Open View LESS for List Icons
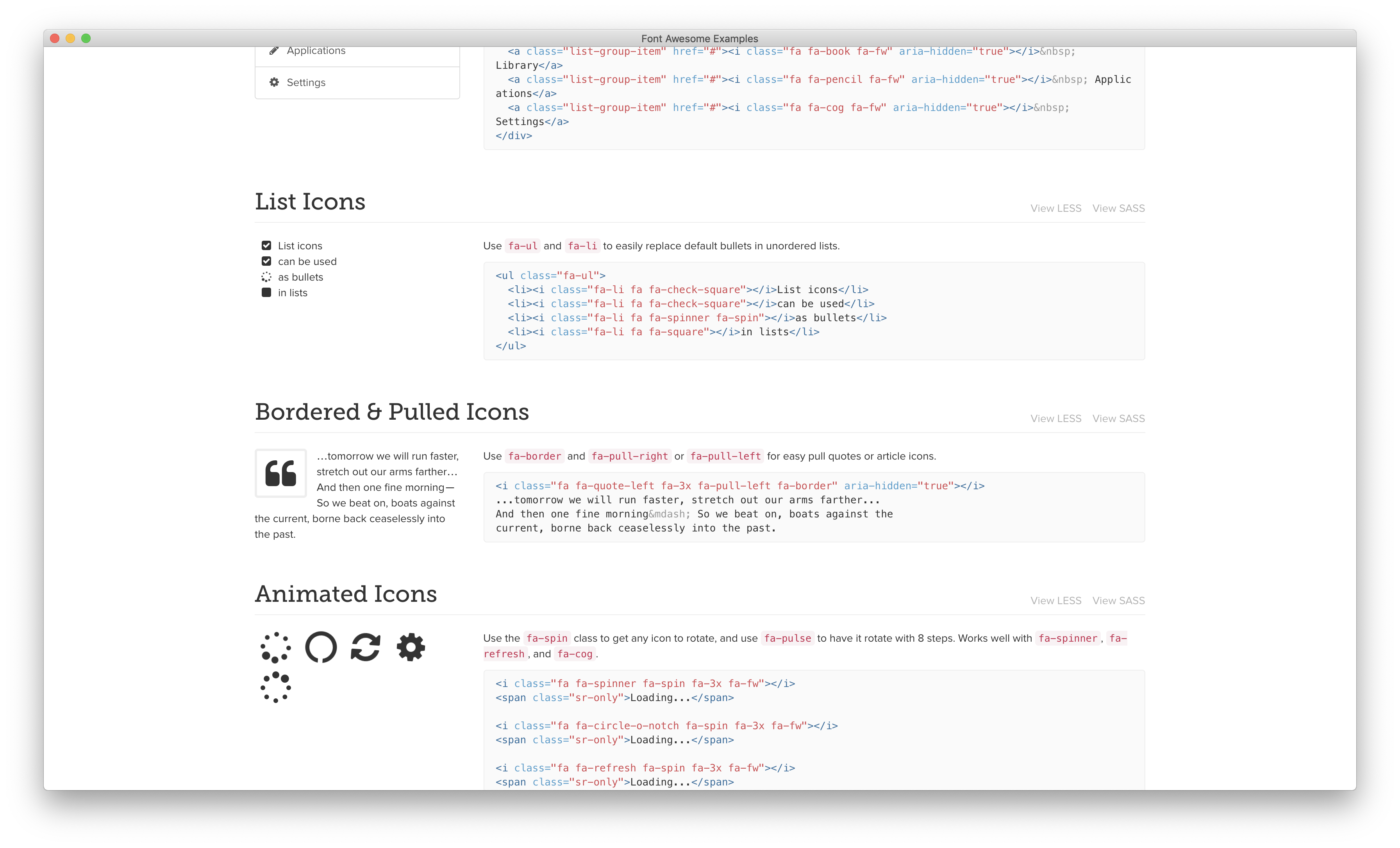Screen dimensions: 1400x848 tap(1056, 208)
